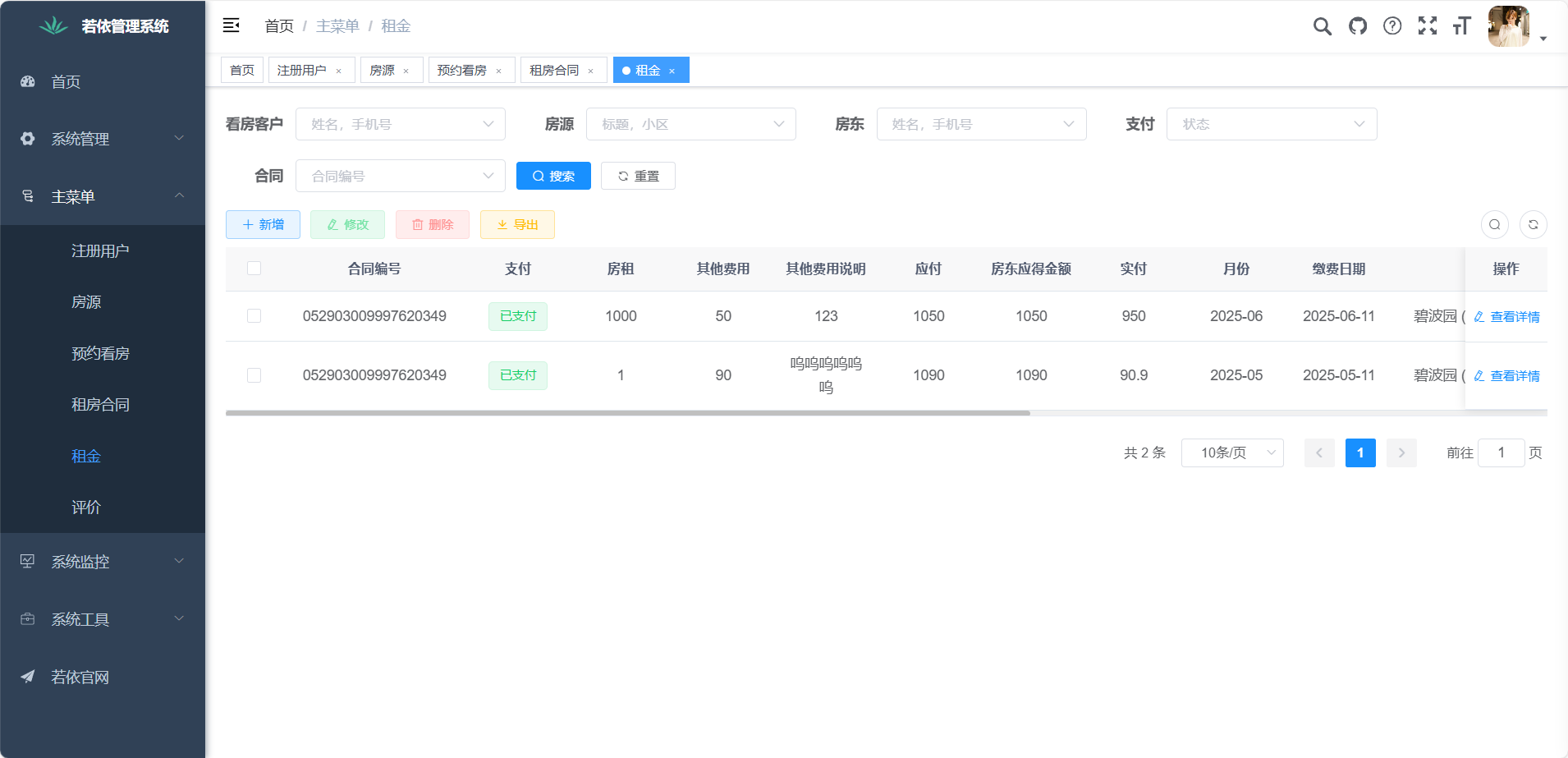Click the 主菜单 tree icon

point(28,196)
